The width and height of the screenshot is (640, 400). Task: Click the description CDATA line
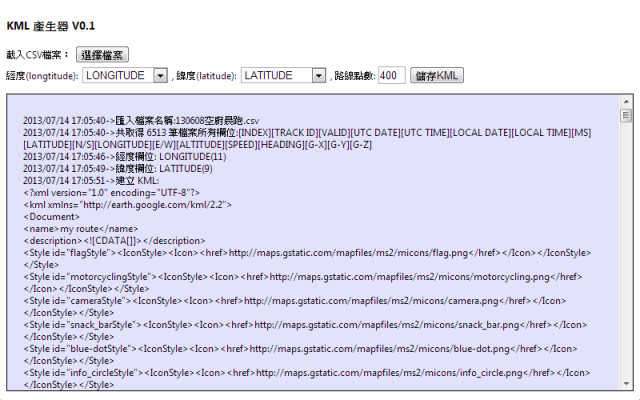point(114,241)
